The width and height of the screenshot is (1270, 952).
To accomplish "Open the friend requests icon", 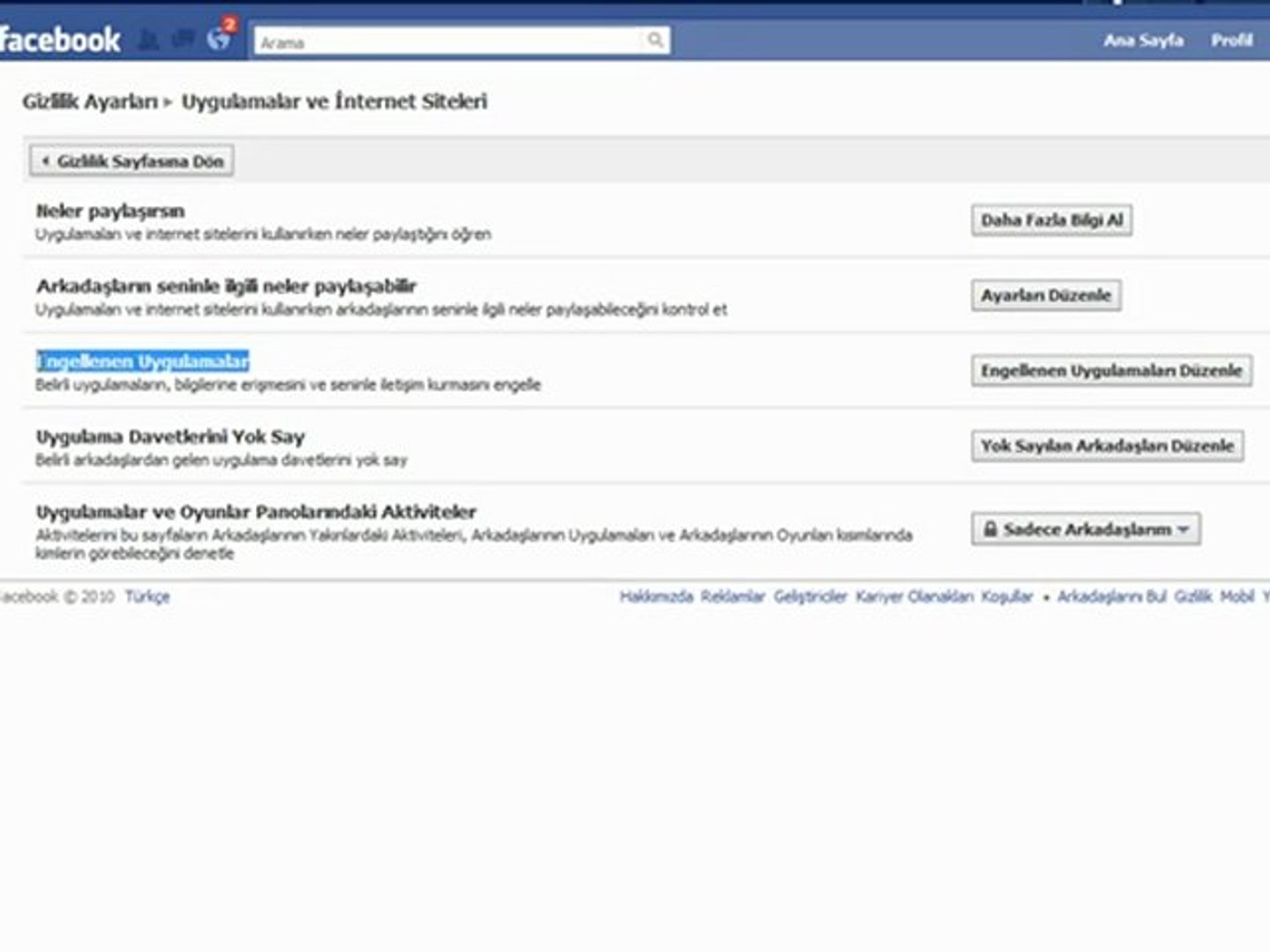I will tap(150, 41).
